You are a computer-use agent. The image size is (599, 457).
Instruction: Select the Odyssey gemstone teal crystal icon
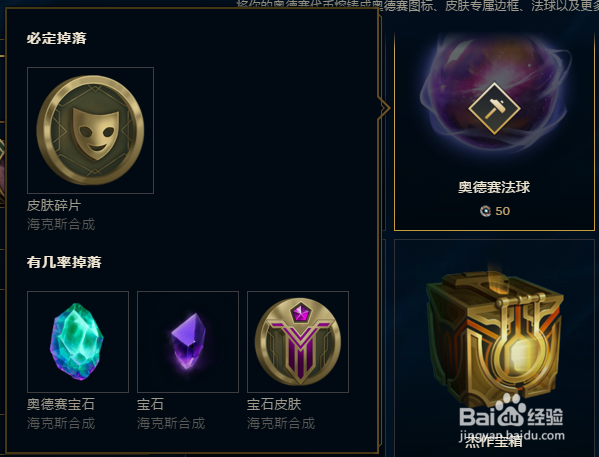point(77,342)
